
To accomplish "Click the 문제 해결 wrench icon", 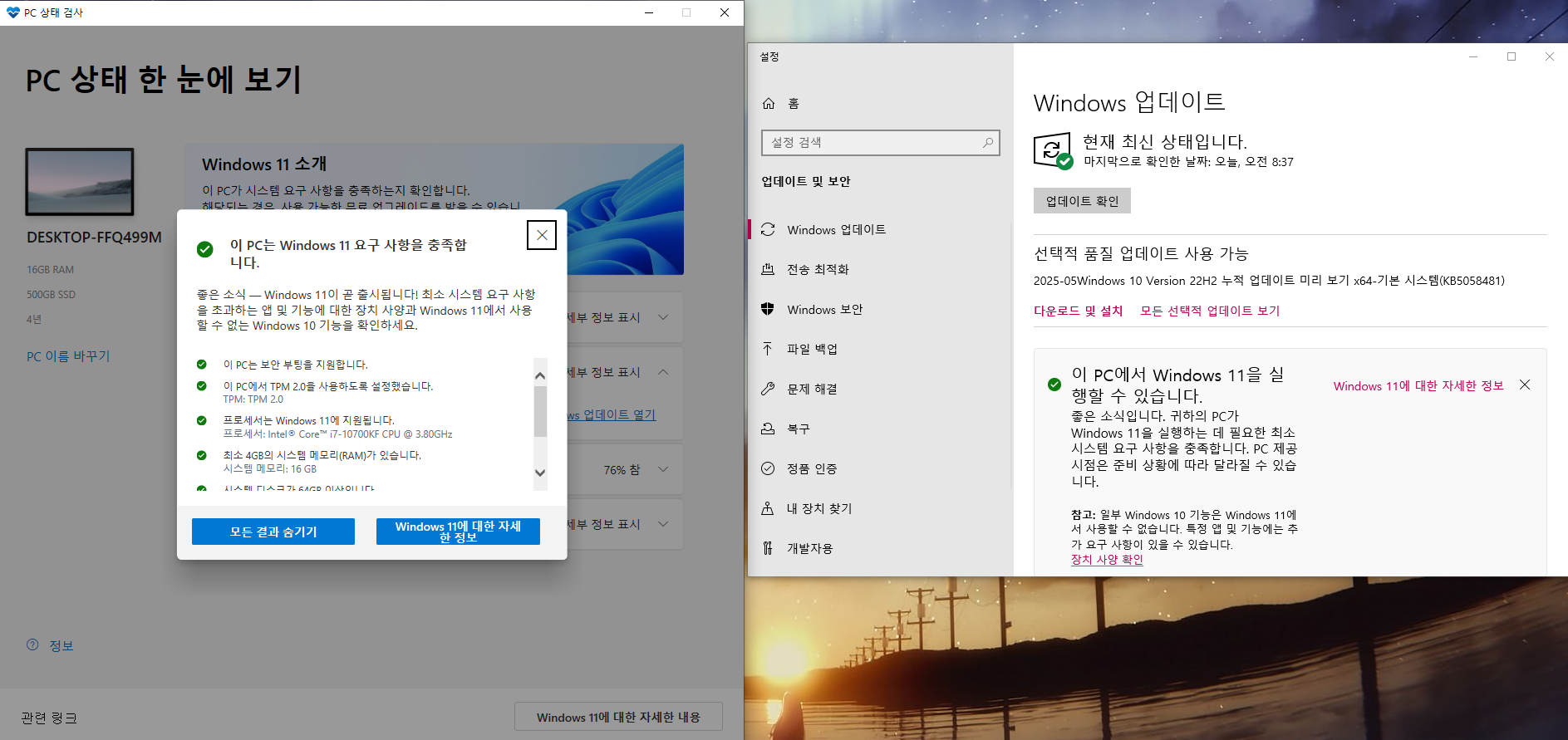I will click(x=768, y=389).
